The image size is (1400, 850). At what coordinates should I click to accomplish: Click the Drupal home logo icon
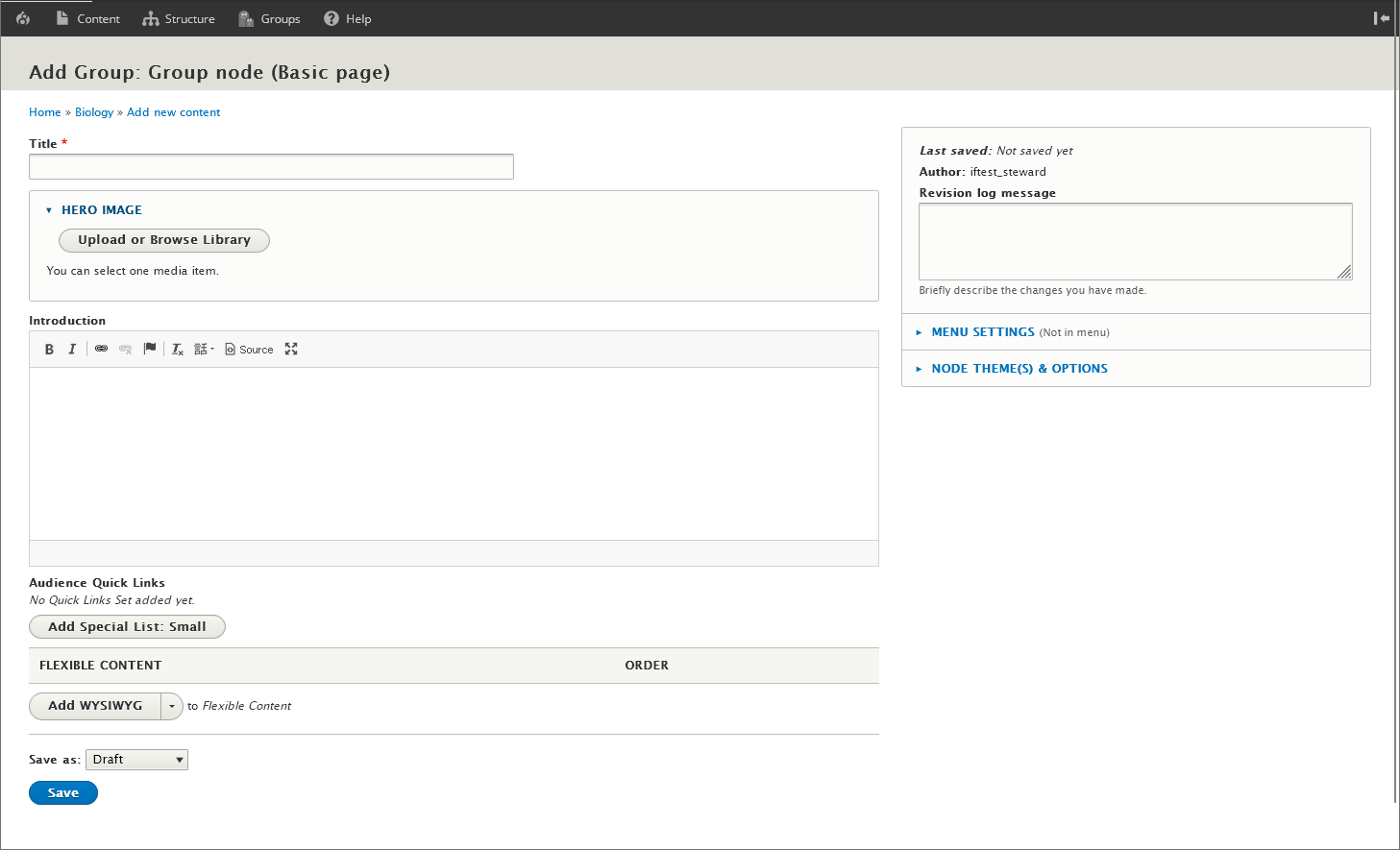(23, 18)
